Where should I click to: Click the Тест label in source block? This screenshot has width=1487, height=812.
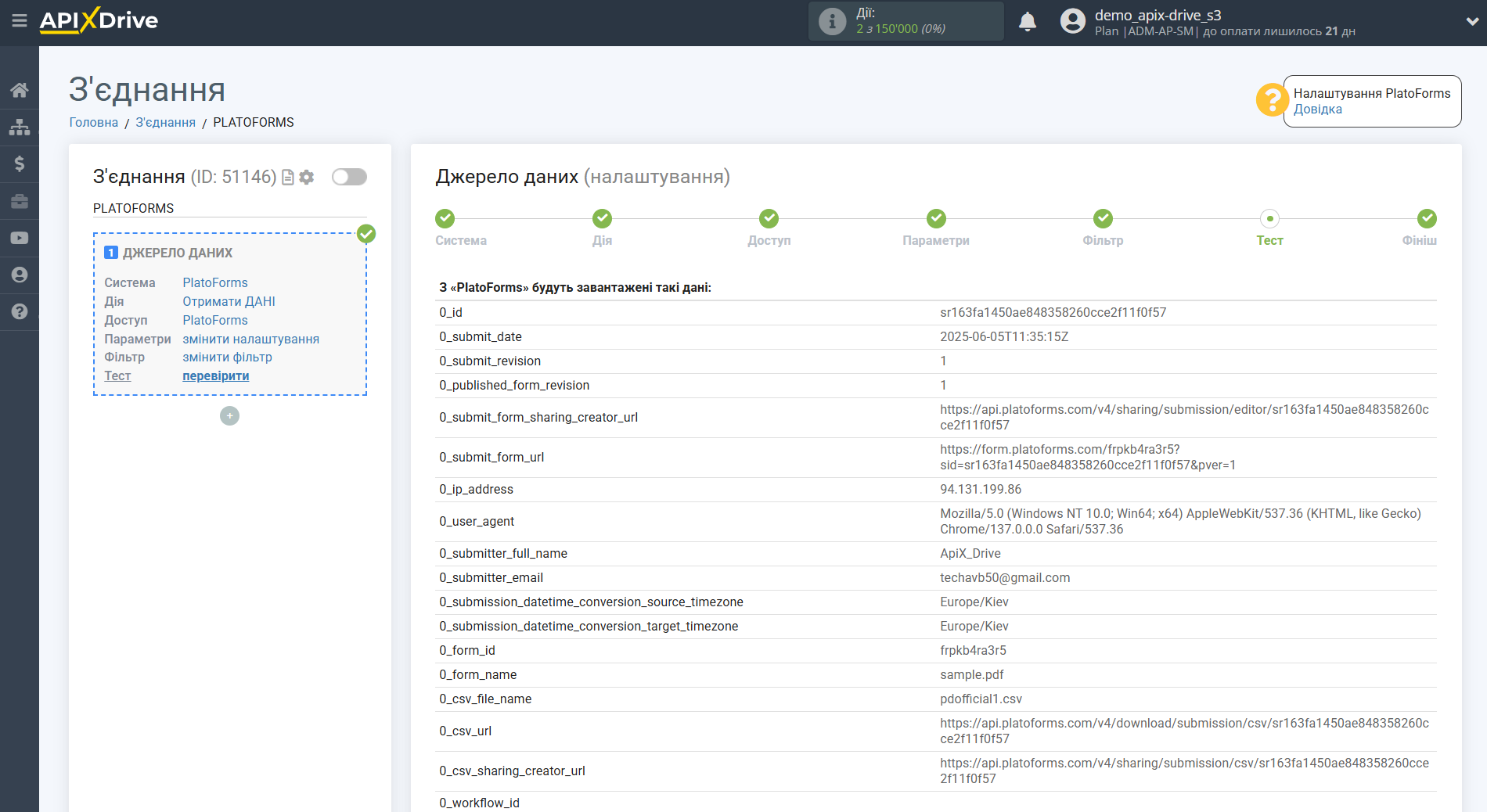[117, 376]
